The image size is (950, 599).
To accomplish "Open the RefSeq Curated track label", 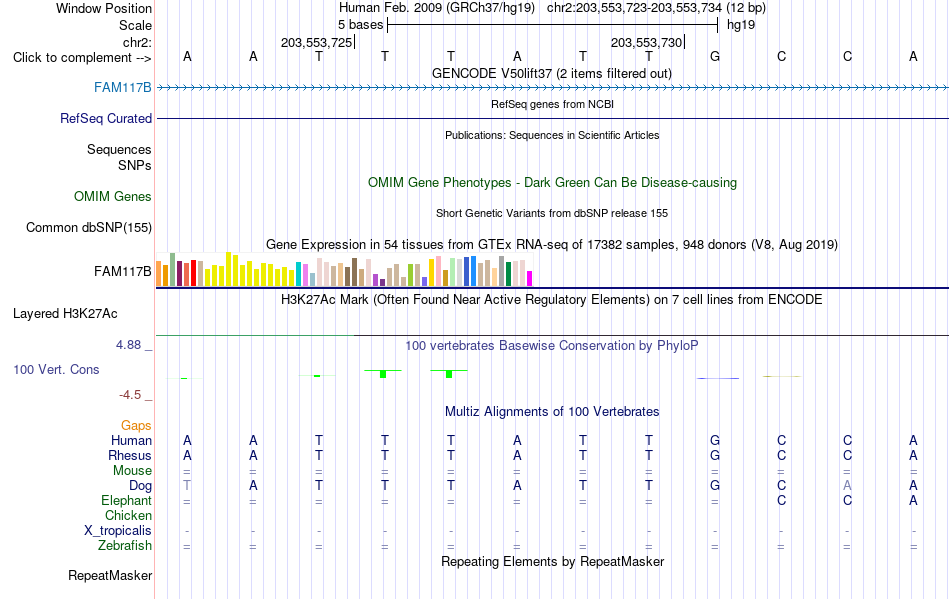I will coord(106,119).
